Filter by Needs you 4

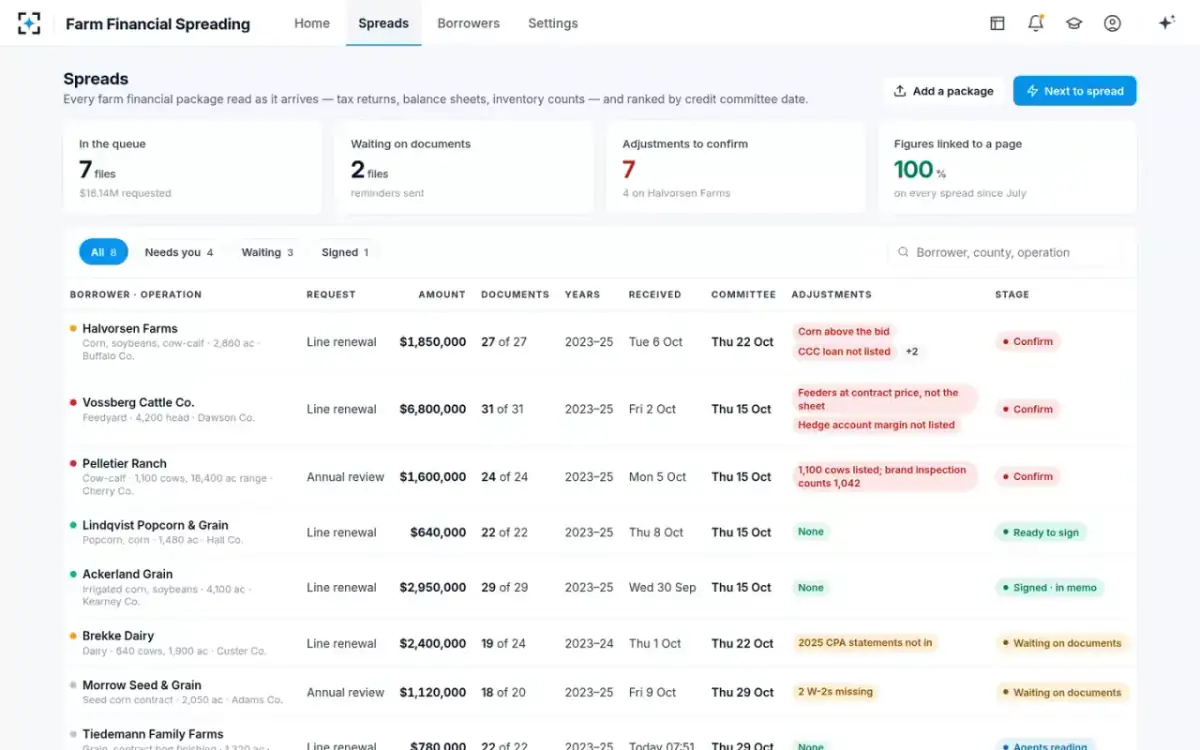click(x=178, y=252)
